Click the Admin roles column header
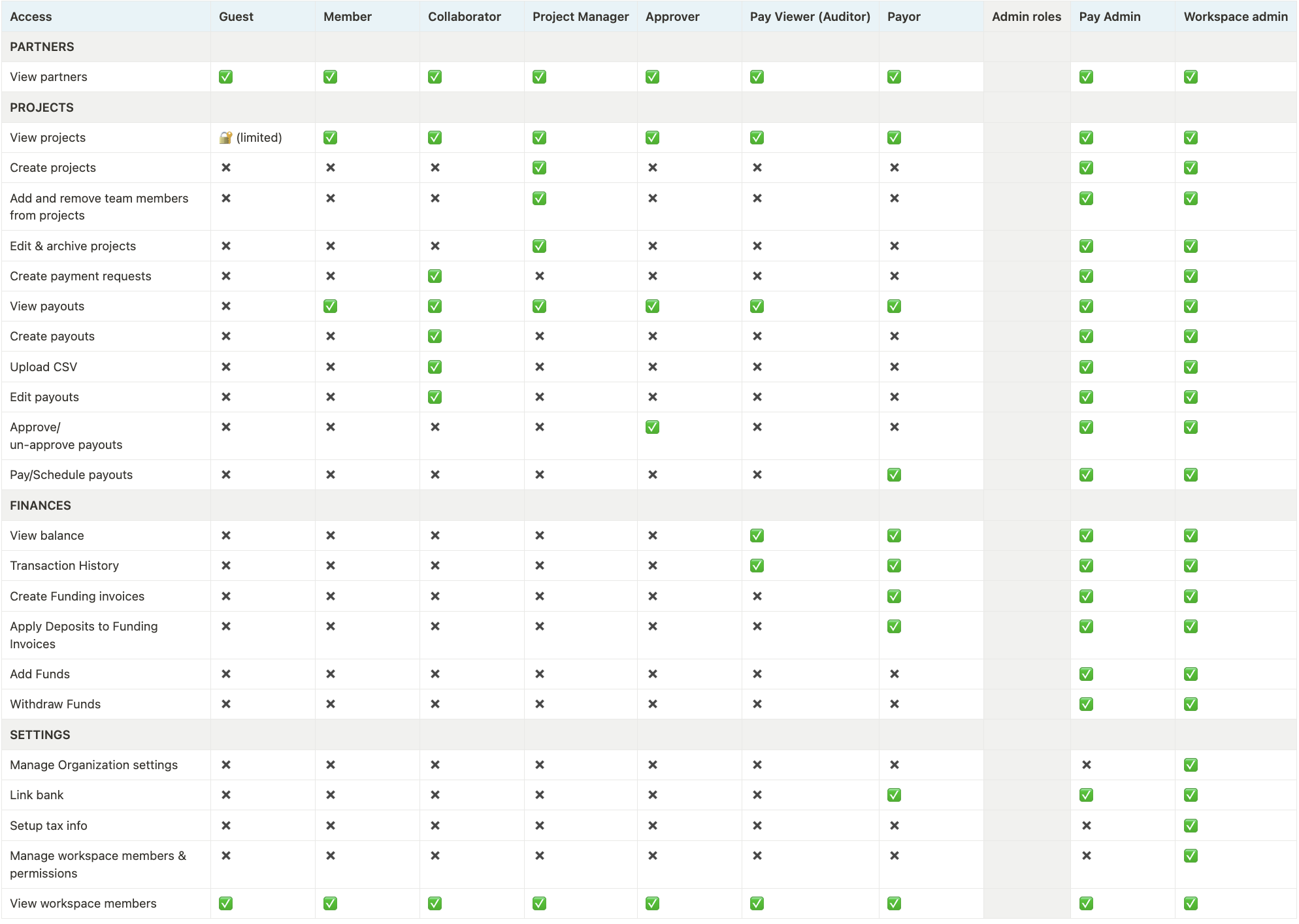This screenshot has width=1299, height=924. pyautogui.click(x=1026, y=17)
